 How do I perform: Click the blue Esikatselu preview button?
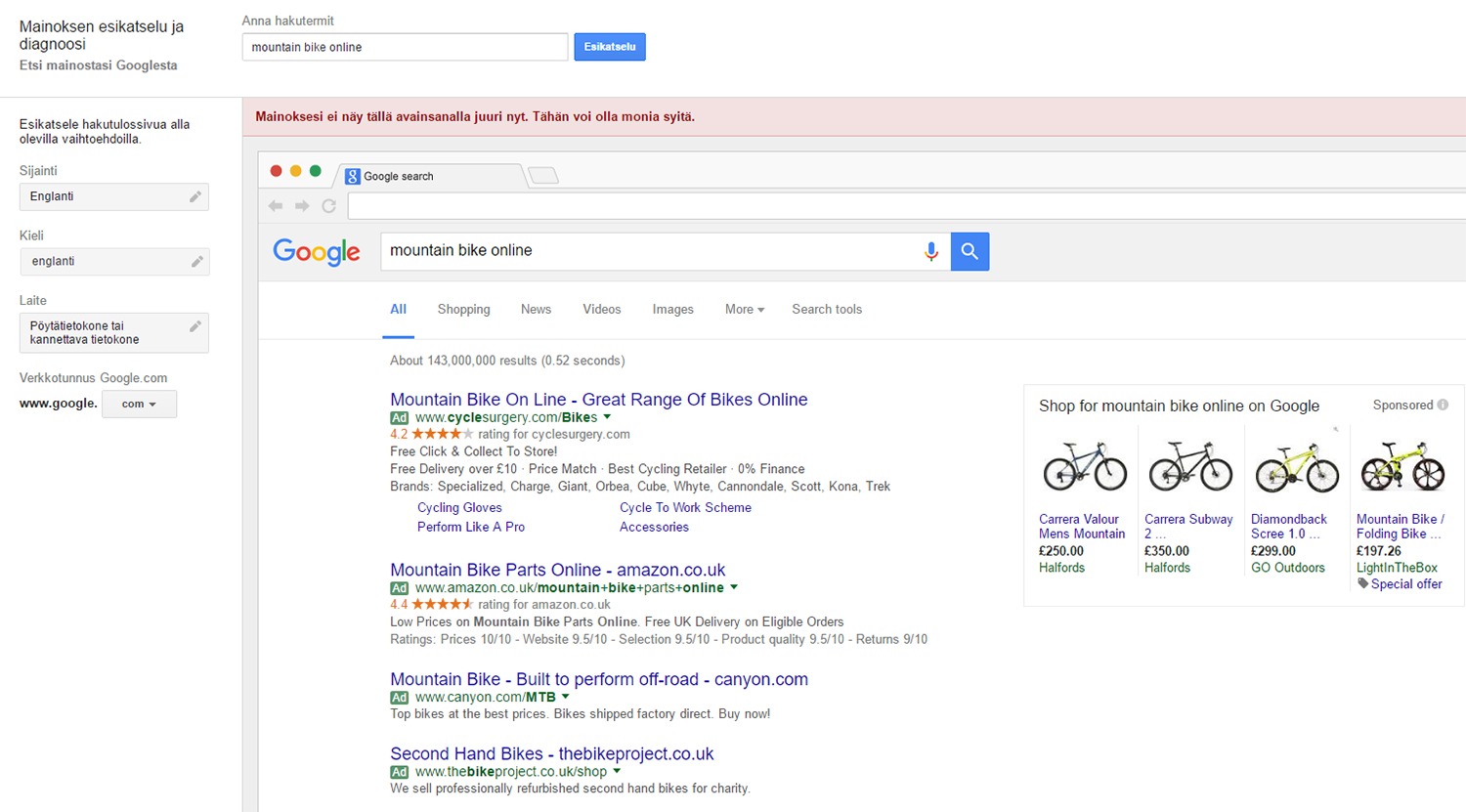tap(610, 47)
